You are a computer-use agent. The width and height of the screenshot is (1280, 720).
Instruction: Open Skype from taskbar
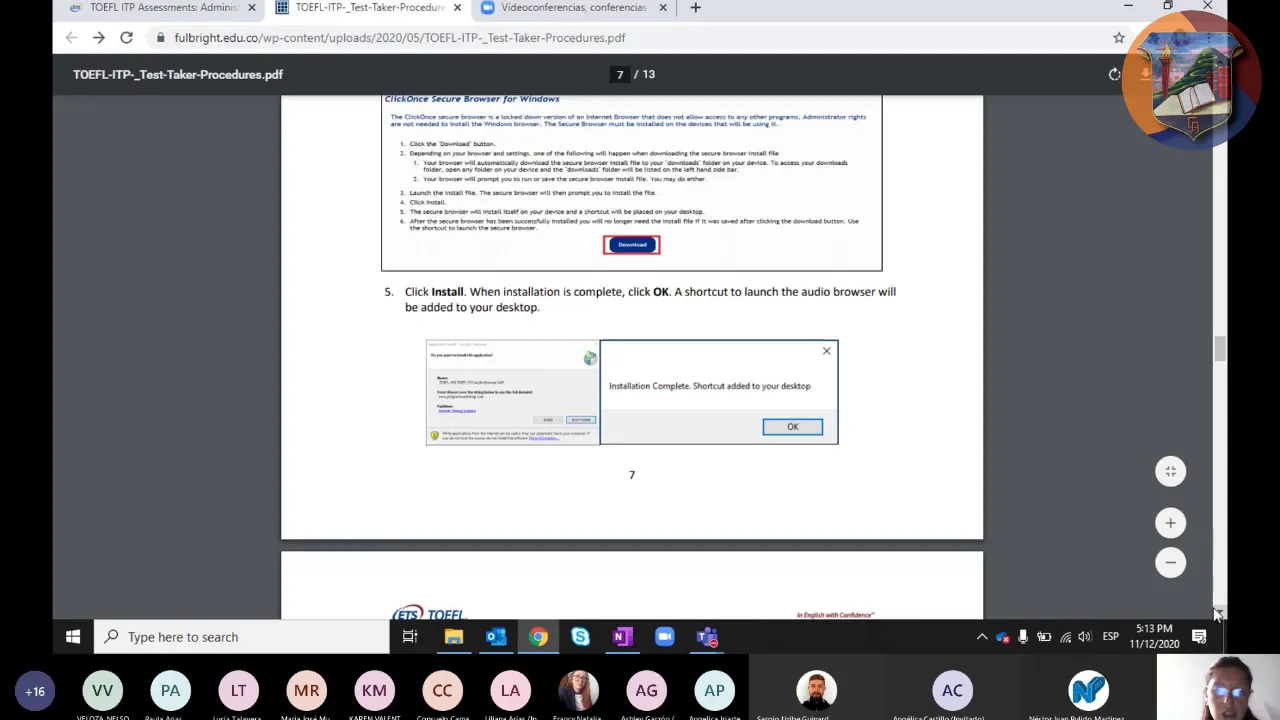pos(580,637)
